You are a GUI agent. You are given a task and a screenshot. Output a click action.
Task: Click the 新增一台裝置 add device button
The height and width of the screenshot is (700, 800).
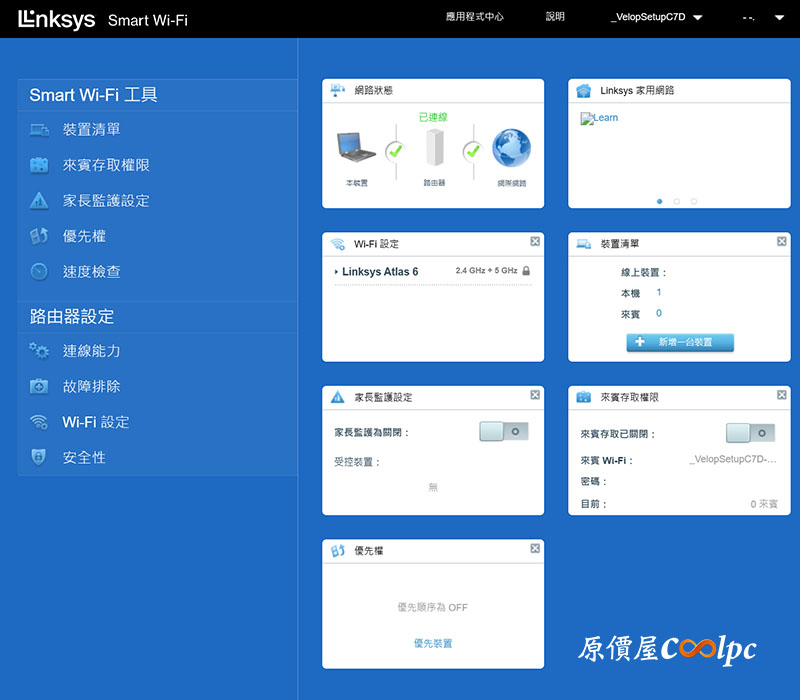680,342
